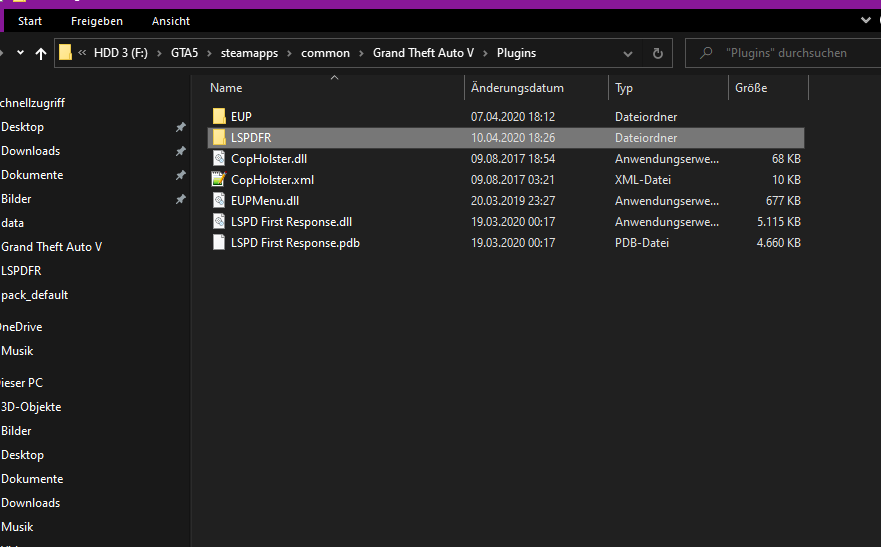Click the up-directory arrow button
This screenshot has width=881, height=547.
point(41,53)
